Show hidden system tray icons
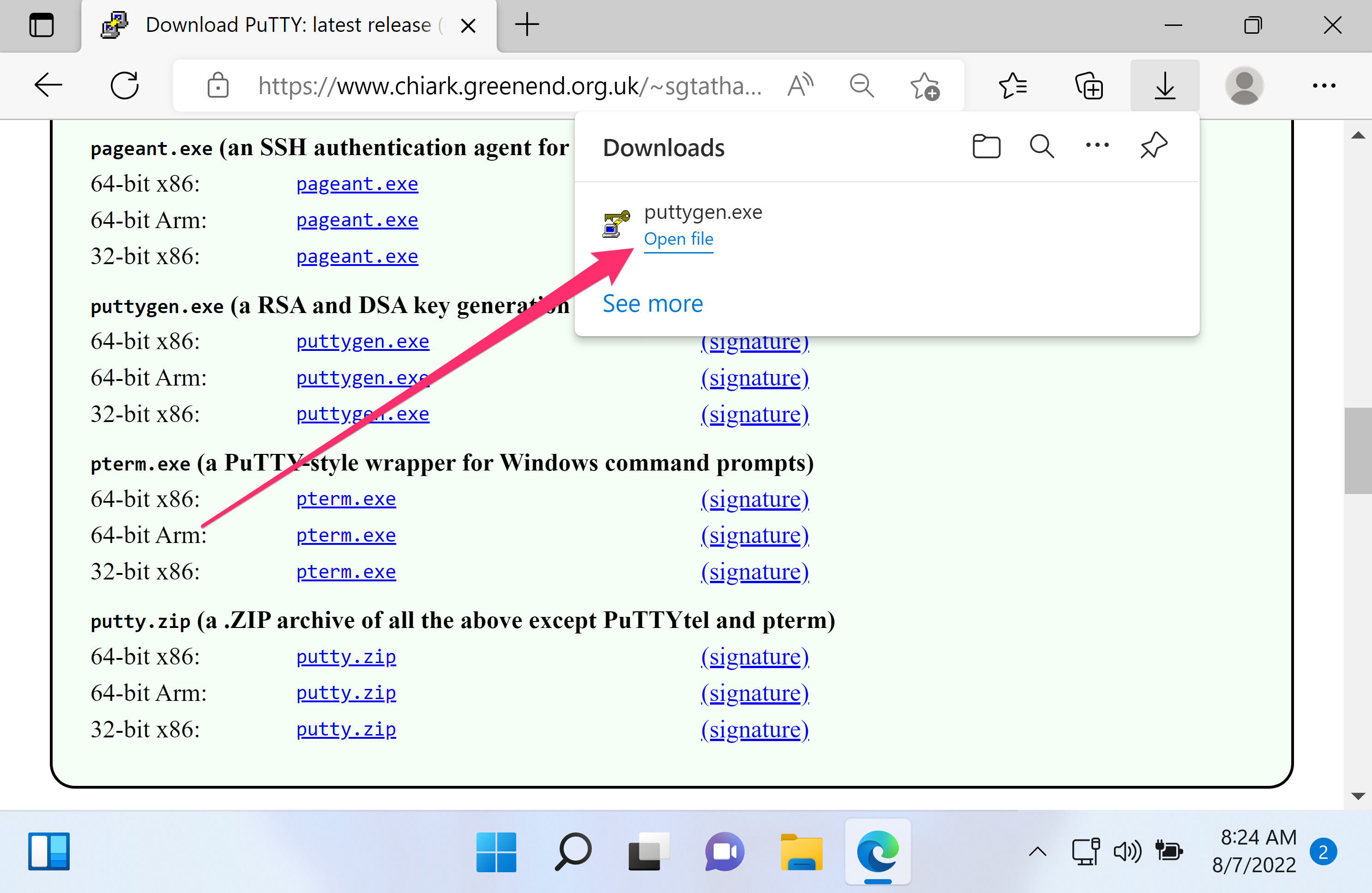 [1037, 851]
